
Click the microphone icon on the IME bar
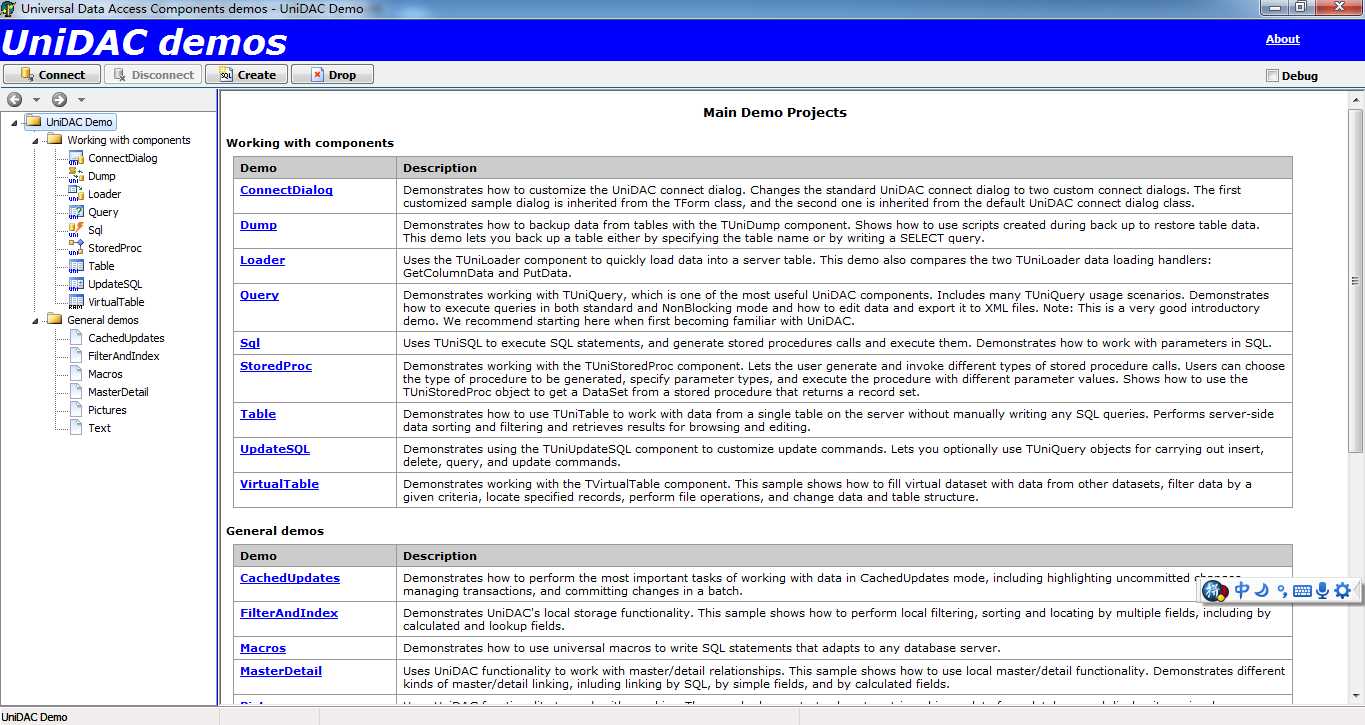(1322, 590)
